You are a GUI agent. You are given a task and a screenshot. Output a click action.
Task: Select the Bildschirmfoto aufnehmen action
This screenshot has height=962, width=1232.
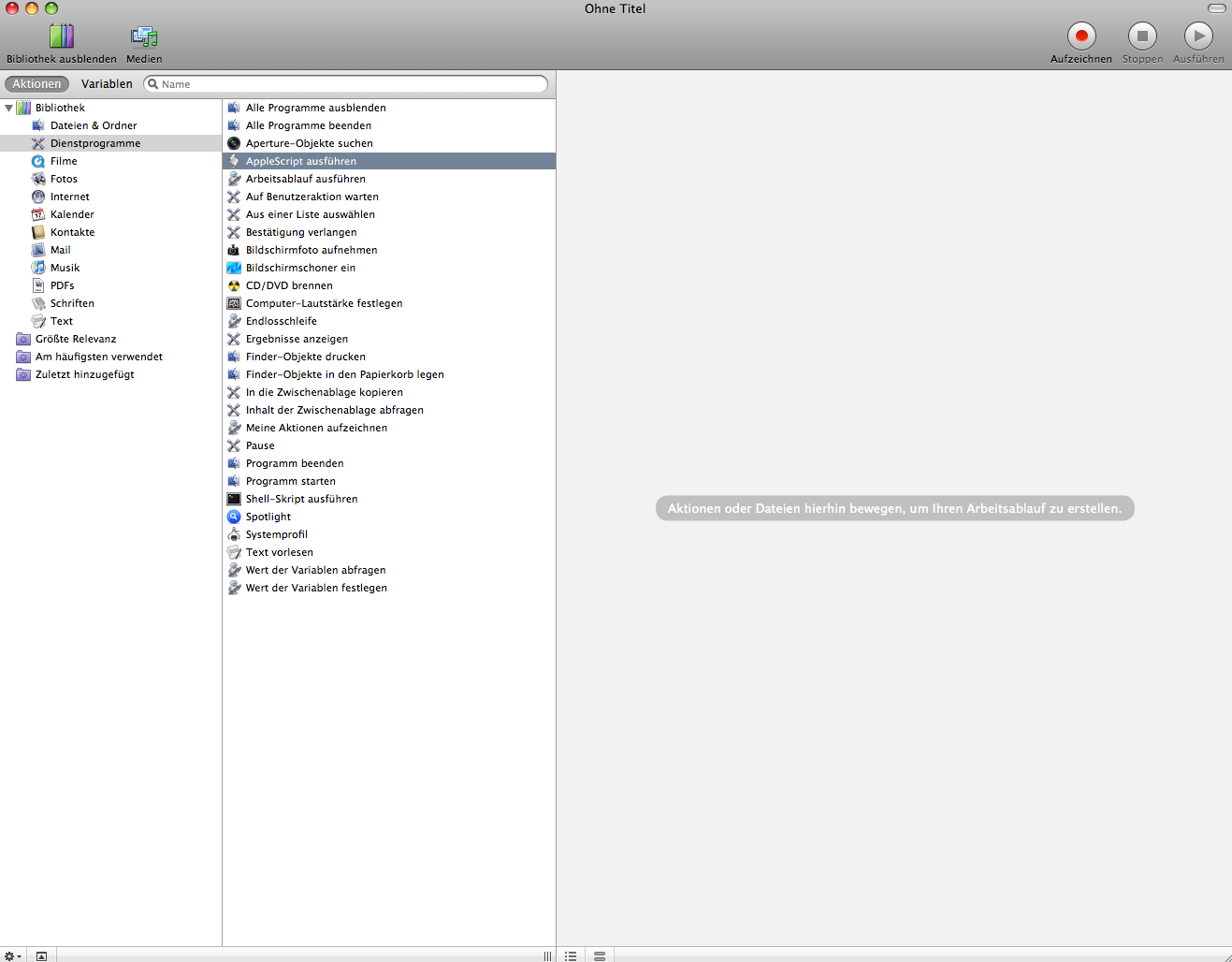[x=311, y=250]
